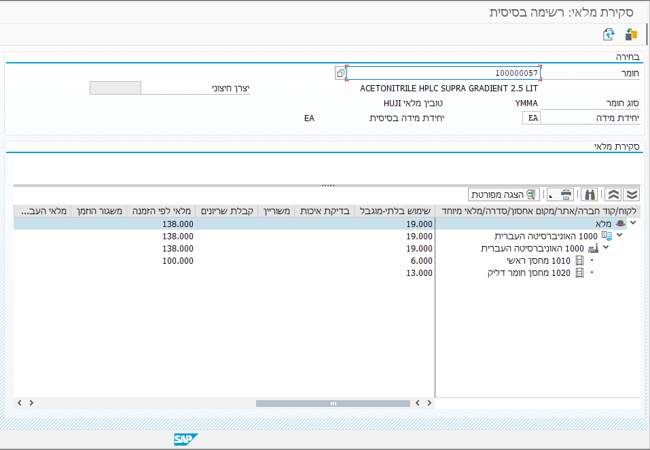Click column header שימוש בלתי-מוגבל
This screenshot has height=450, width=650.
(x=395, y=211)
